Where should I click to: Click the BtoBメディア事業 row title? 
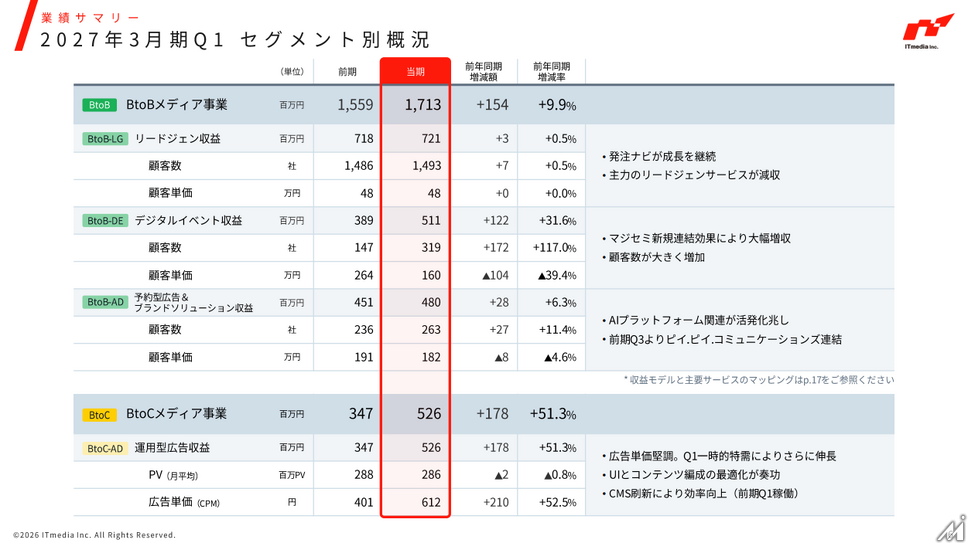coord(177,105)
